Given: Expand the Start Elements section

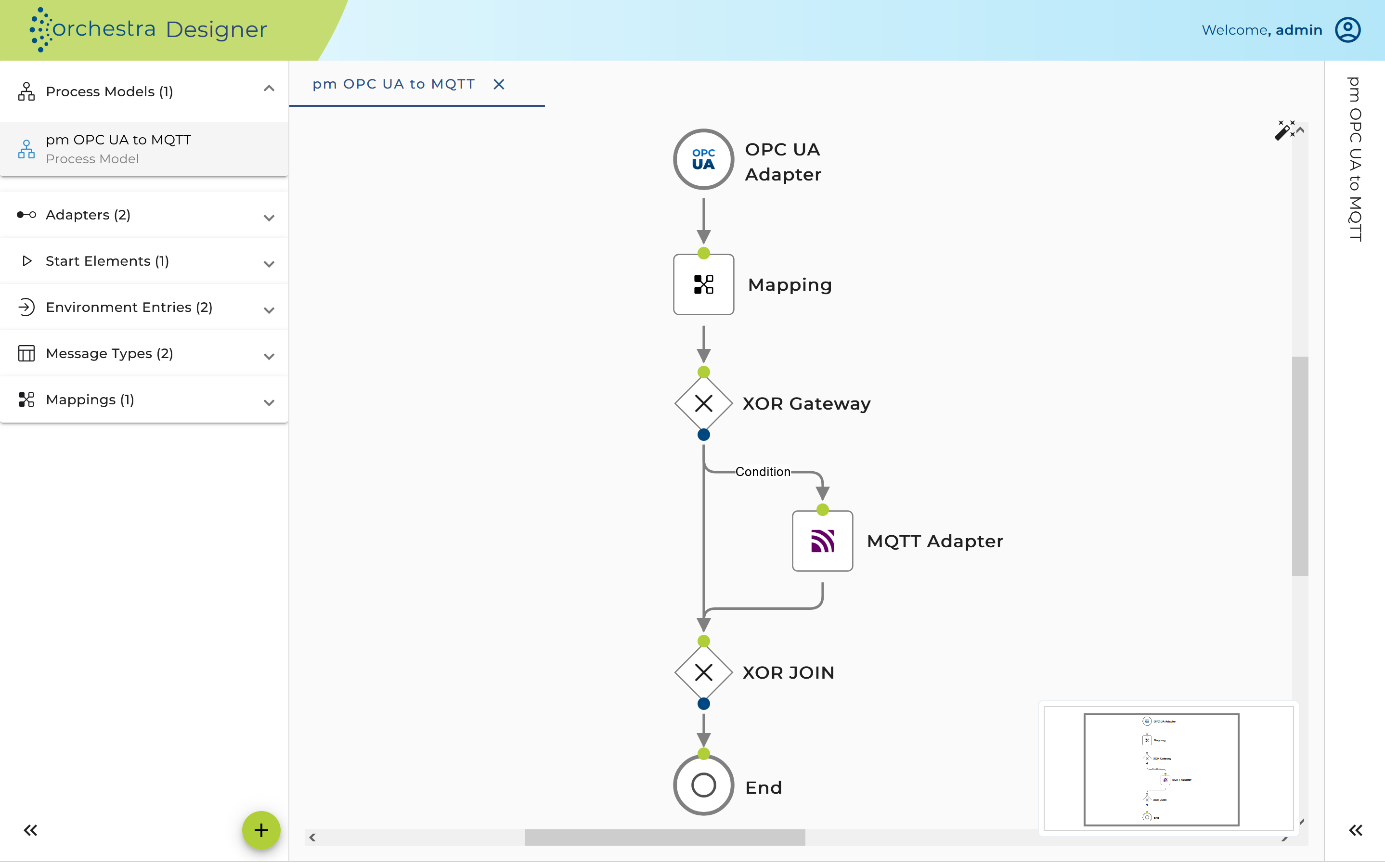Looking at the screenshot, I should coord(269,263).
